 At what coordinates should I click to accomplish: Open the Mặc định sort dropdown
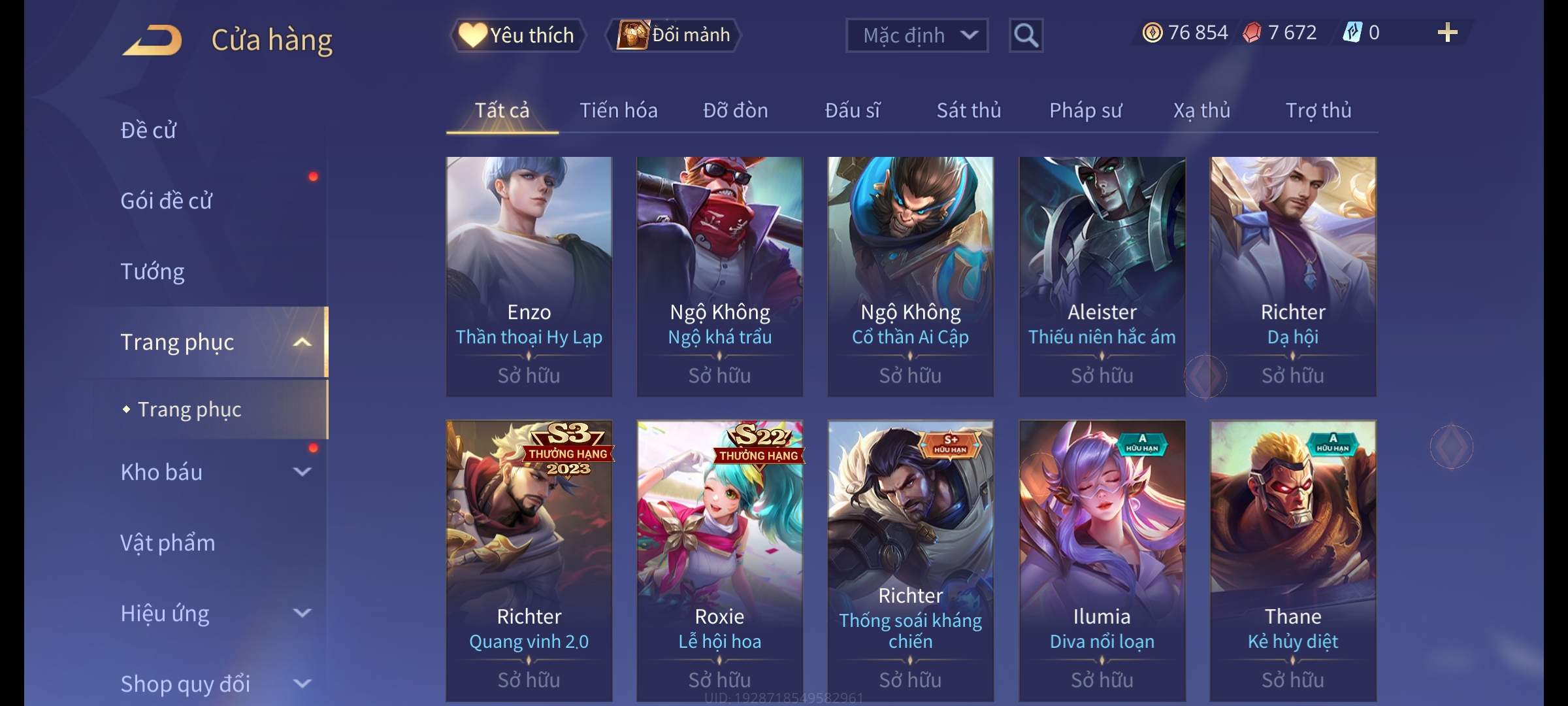click(917, 35)
